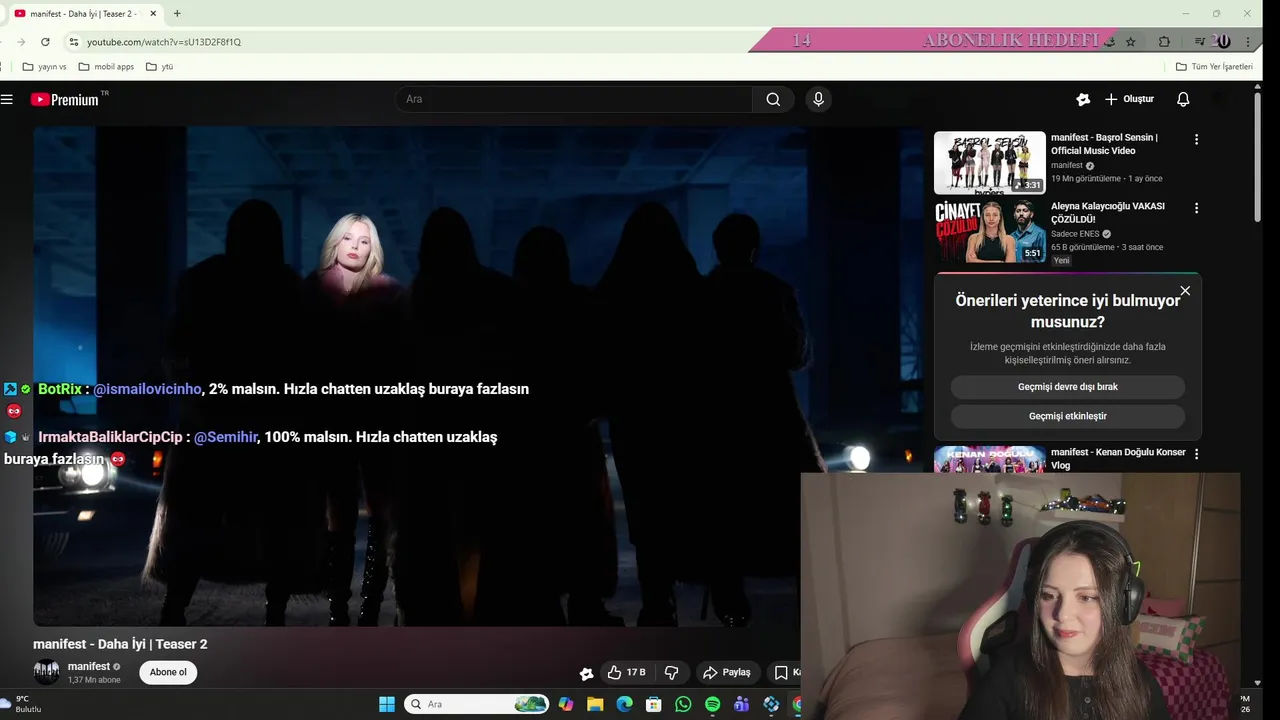Open Microsoft Teams from taskbar
The image size is (1280, 720).
741,704
